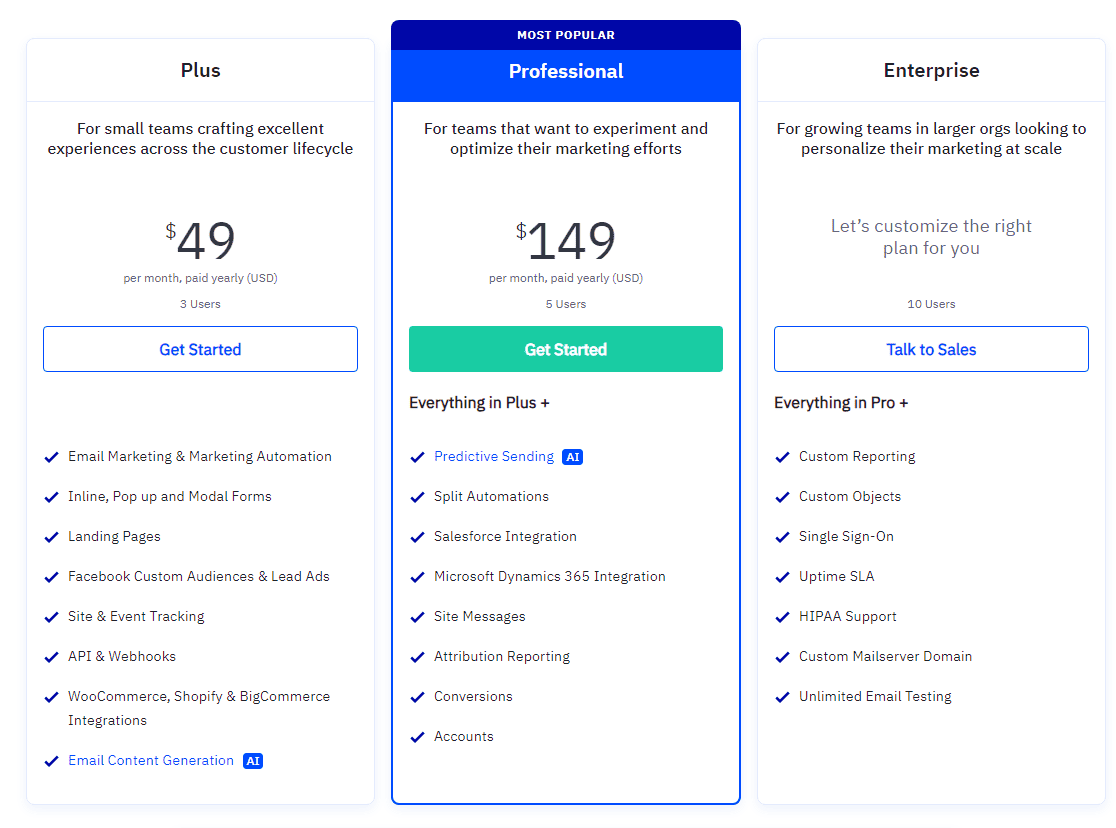Click the Most Popular banner
Screen dimensions: 1116x828
click(x=566, y=35)
